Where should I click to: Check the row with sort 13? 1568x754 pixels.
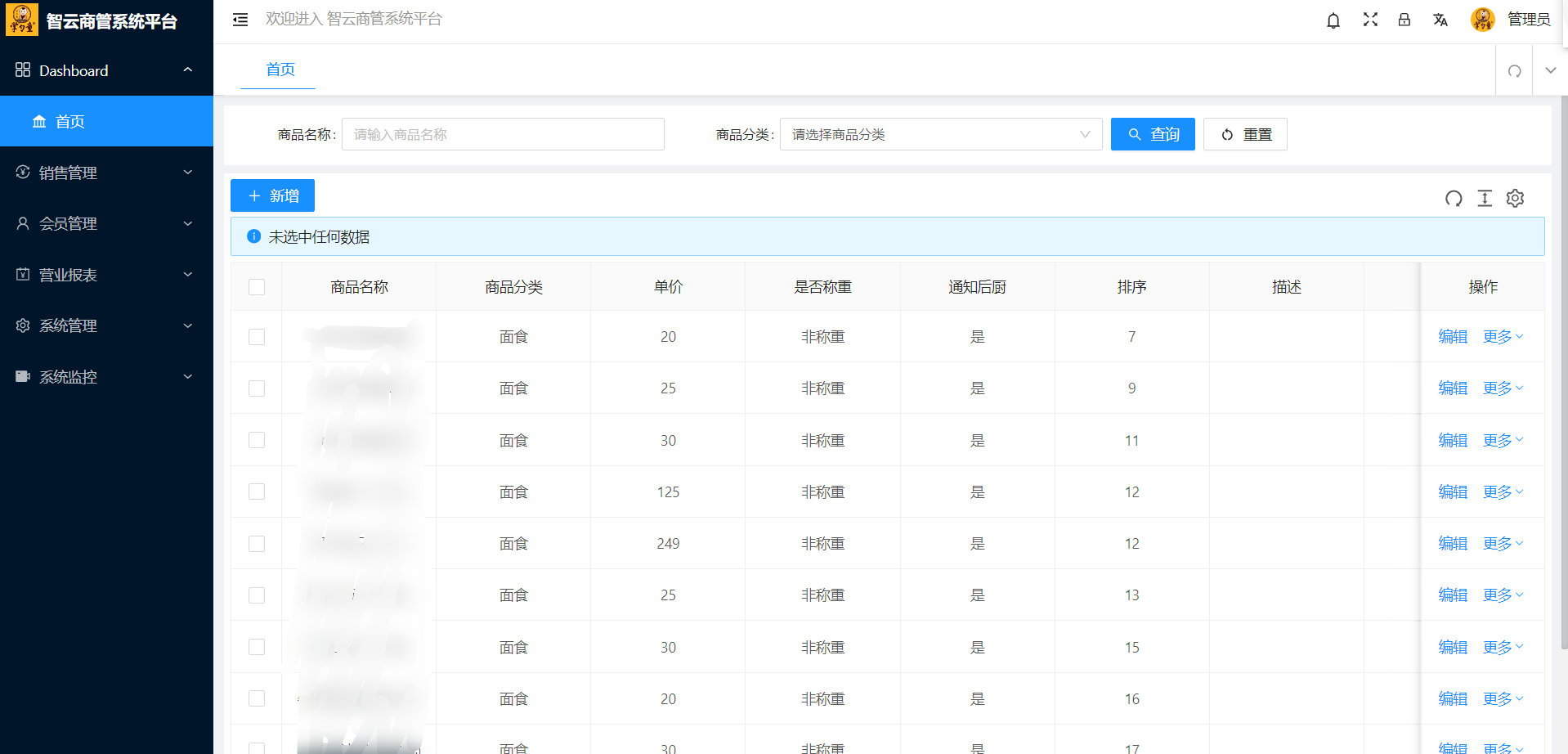[x=257, y=595]
